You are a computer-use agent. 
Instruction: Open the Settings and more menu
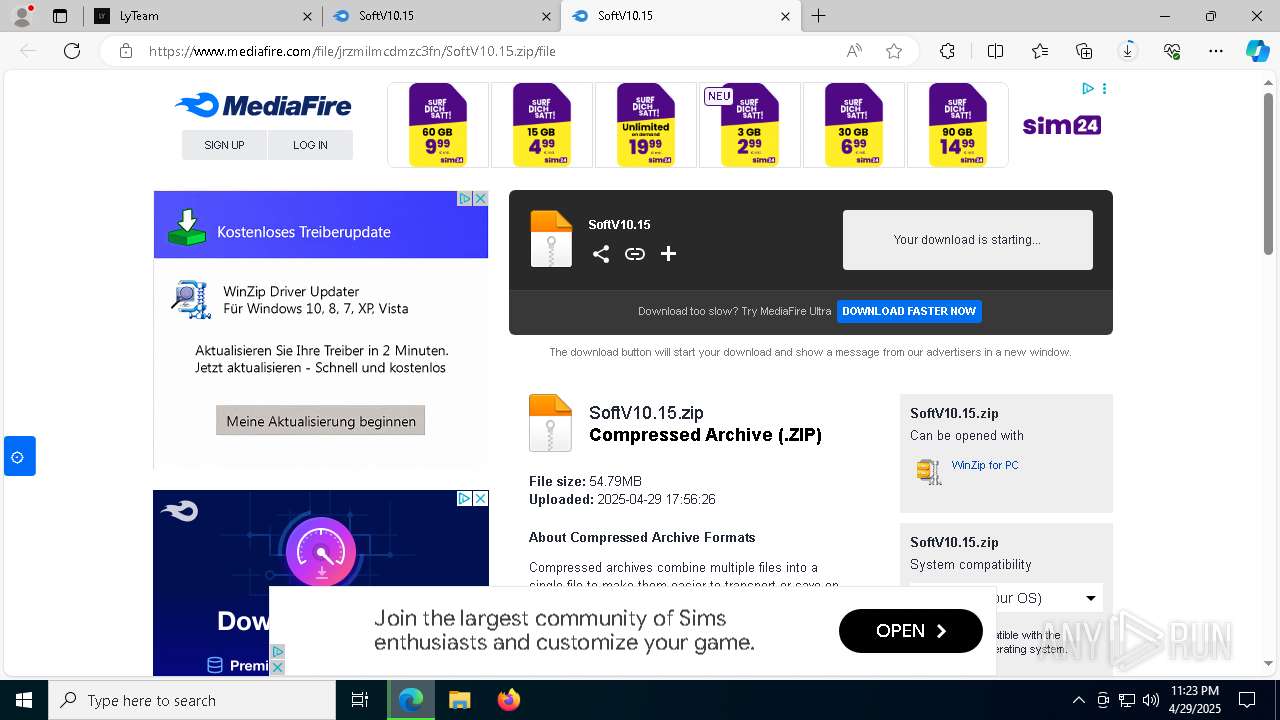point(1216,51)
